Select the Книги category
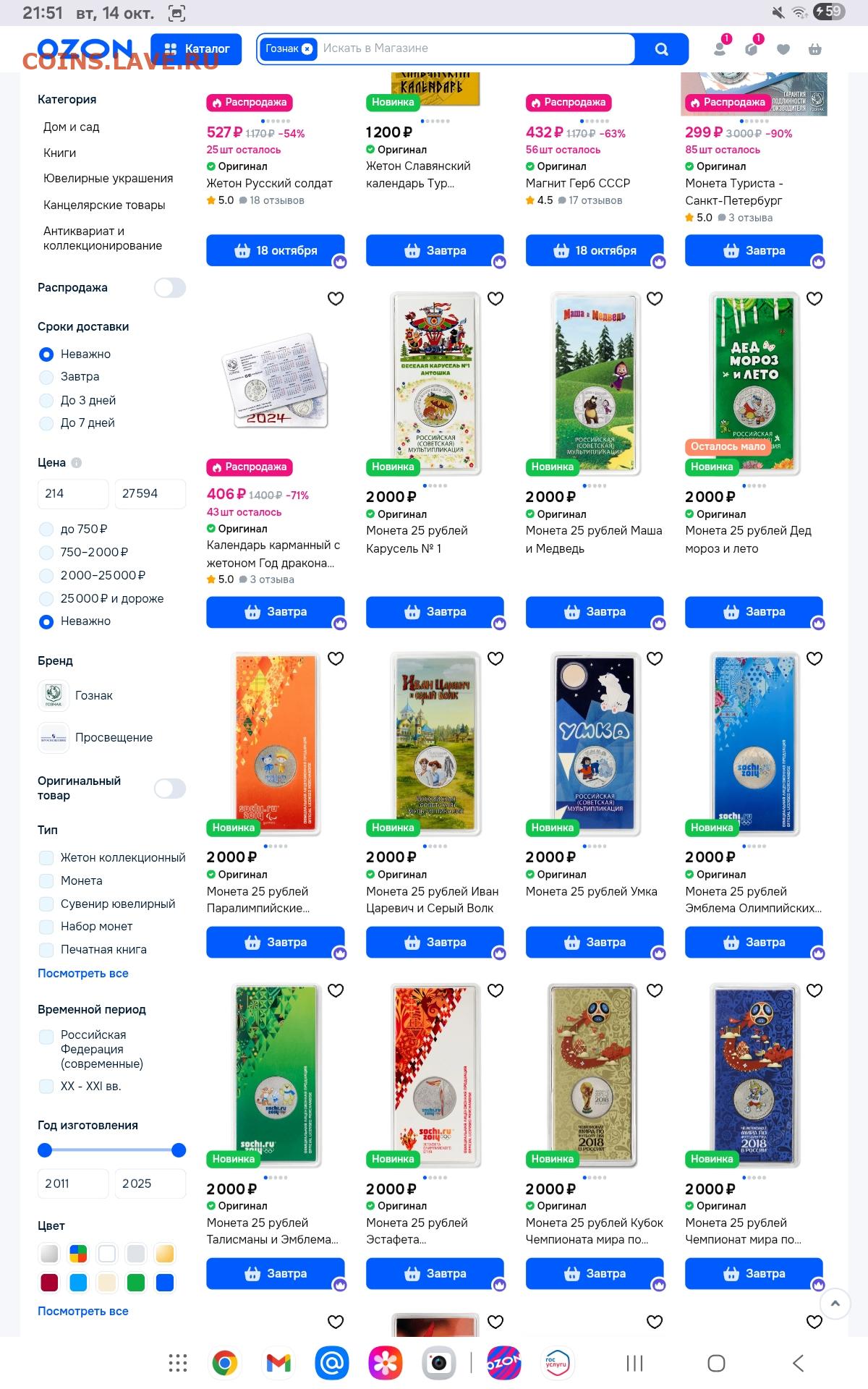 click(59, 153)
